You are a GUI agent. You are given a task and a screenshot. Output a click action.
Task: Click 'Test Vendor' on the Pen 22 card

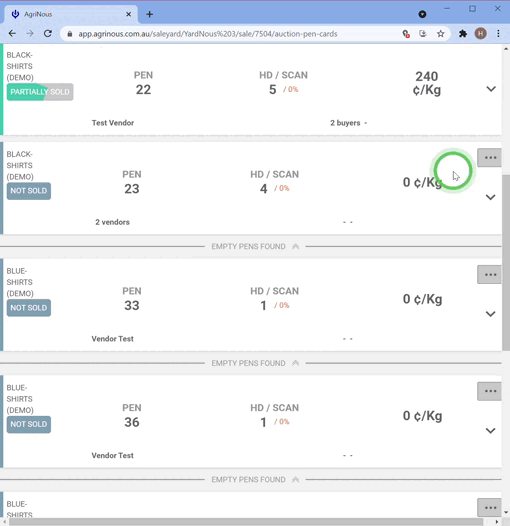point(113,123)
